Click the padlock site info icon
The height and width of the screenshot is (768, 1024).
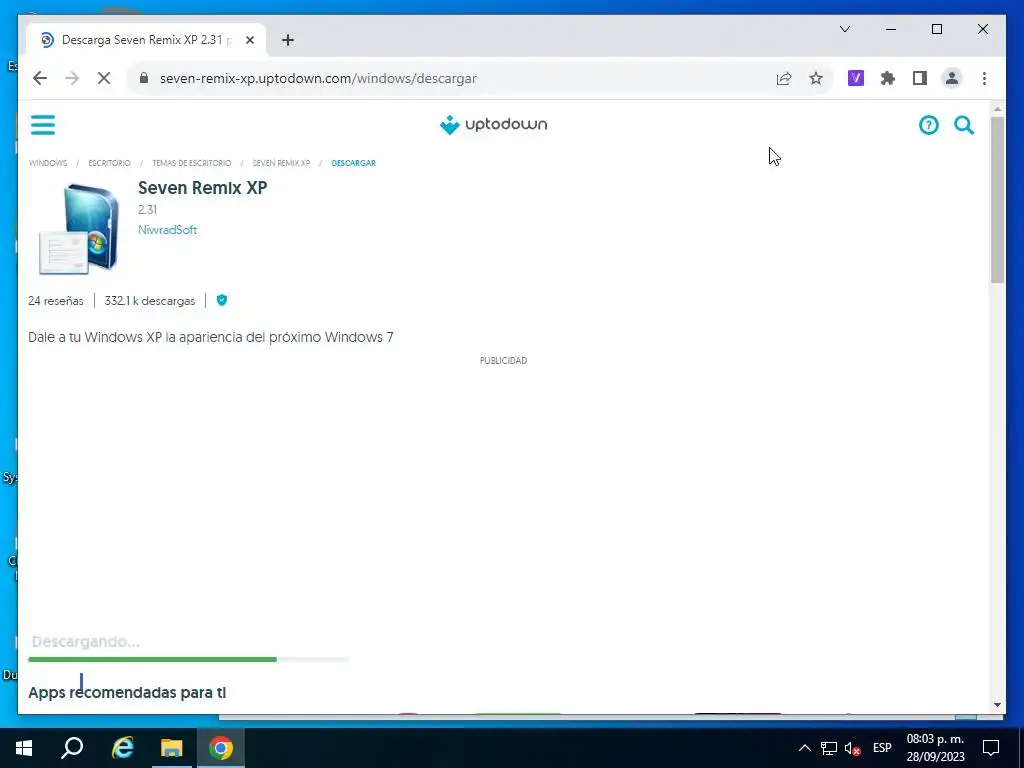click(144, 78)
